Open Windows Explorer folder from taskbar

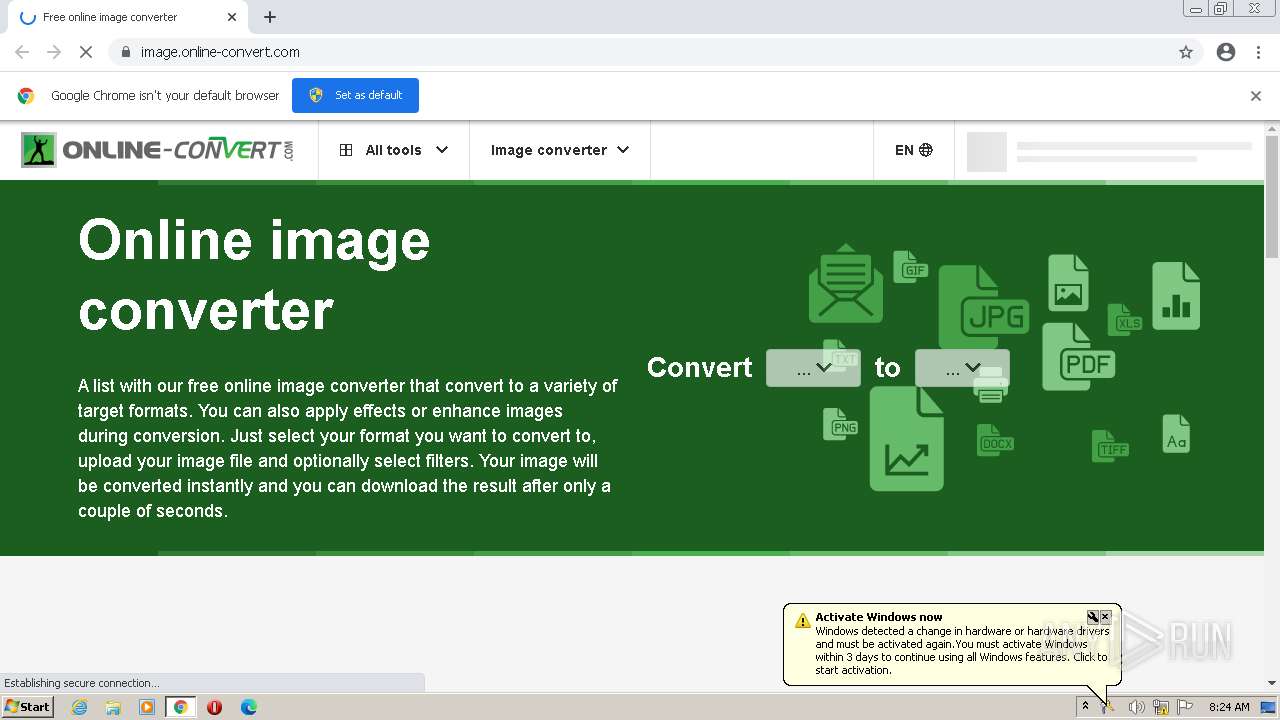(113, 707)
